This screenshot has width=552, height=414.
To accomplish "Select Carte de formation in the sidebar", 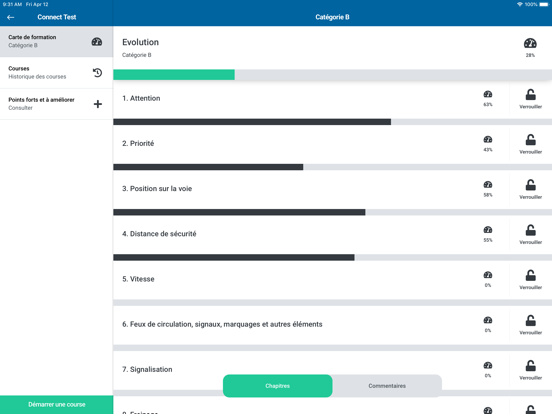I will coord(56,42).
